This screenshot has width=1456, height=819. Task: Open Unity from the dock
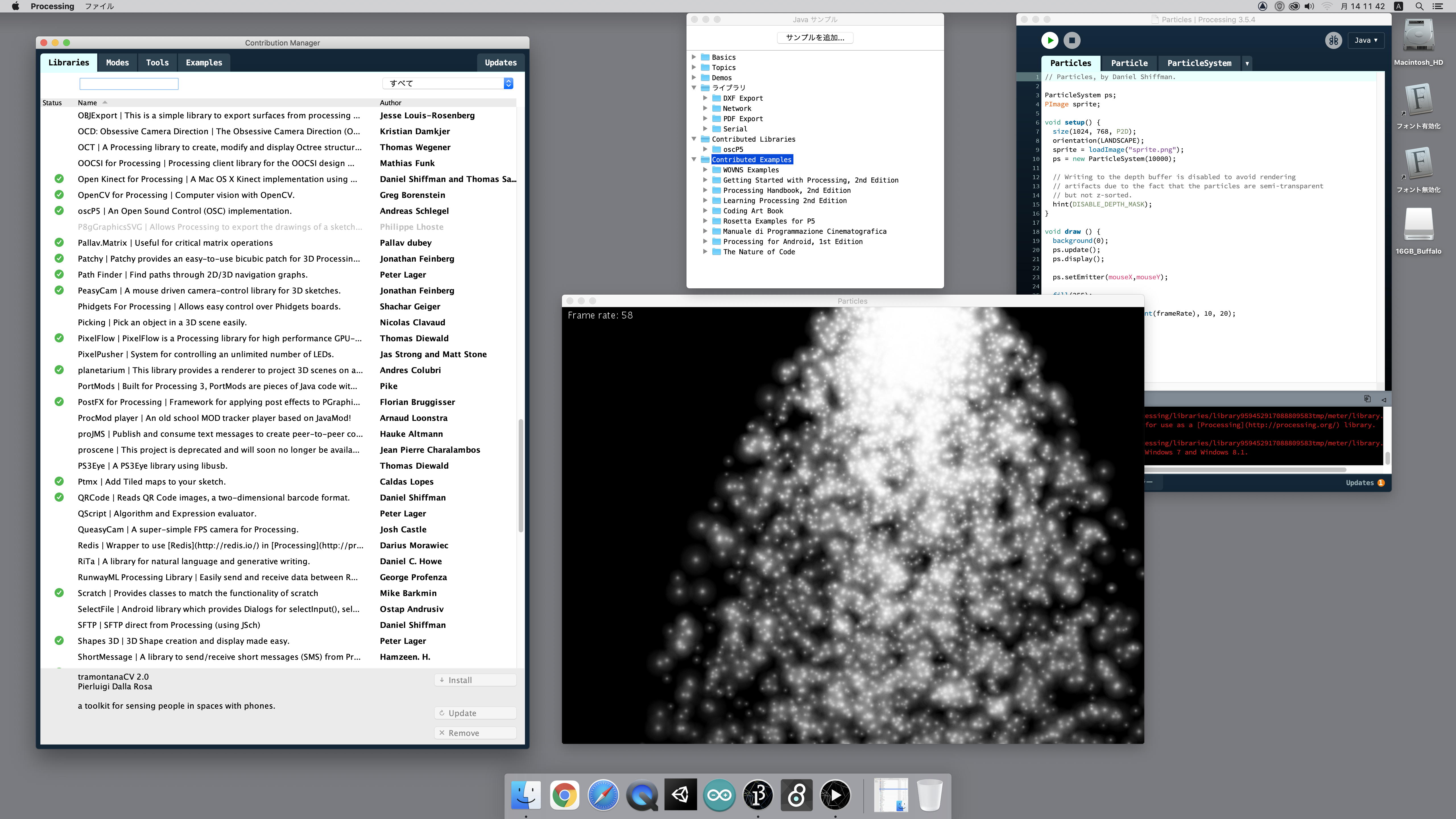click(681, 795)
